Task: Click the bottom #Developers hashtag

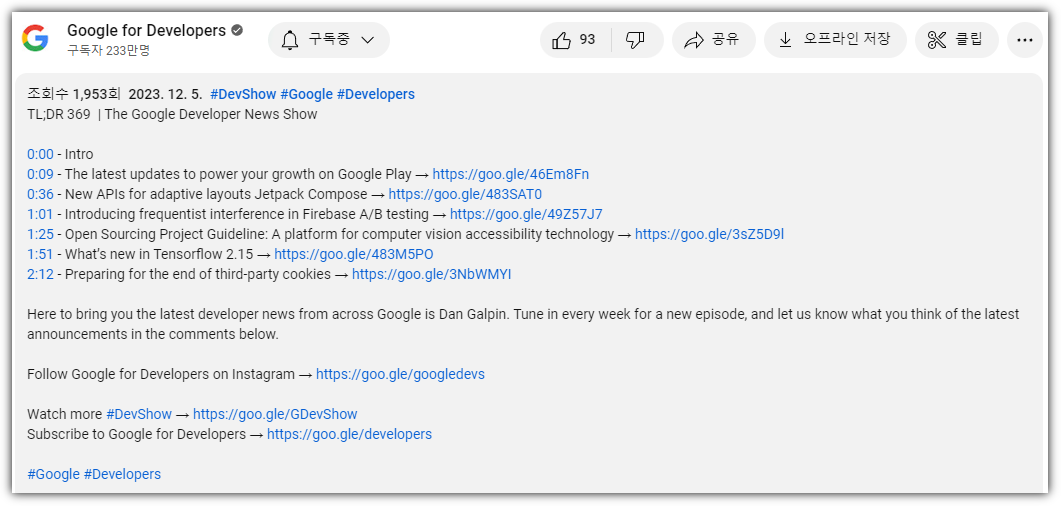Action: click(x=122, y=474)
